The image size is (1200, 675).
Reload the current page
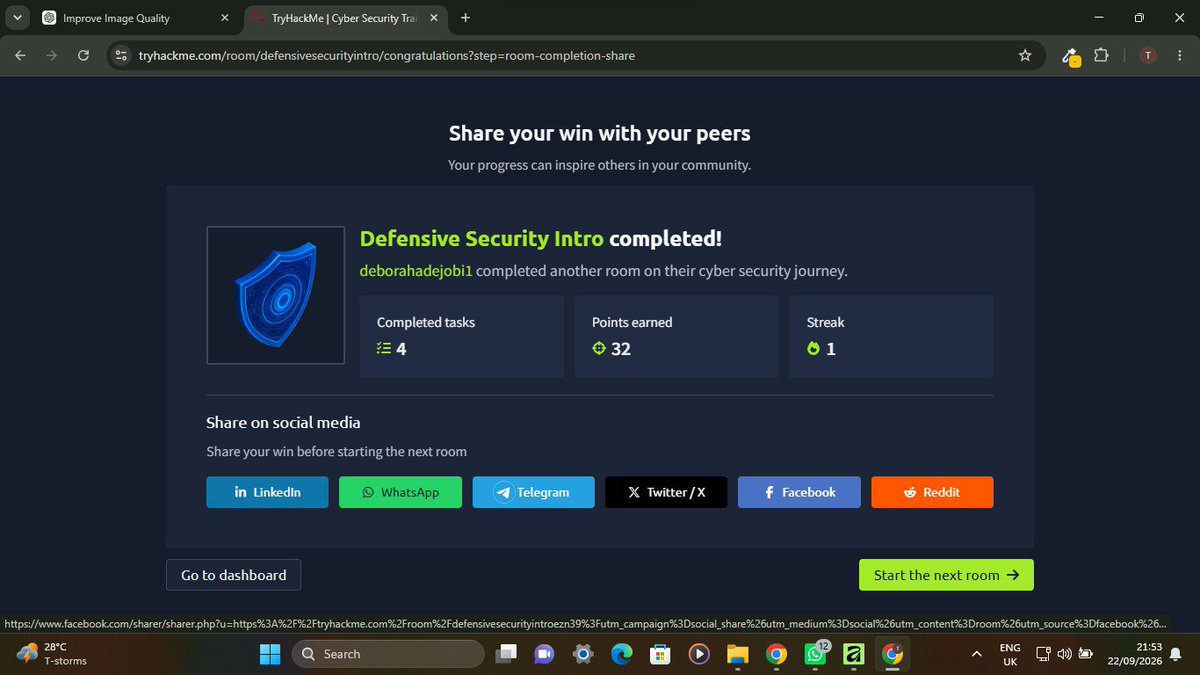click(83, 56)
